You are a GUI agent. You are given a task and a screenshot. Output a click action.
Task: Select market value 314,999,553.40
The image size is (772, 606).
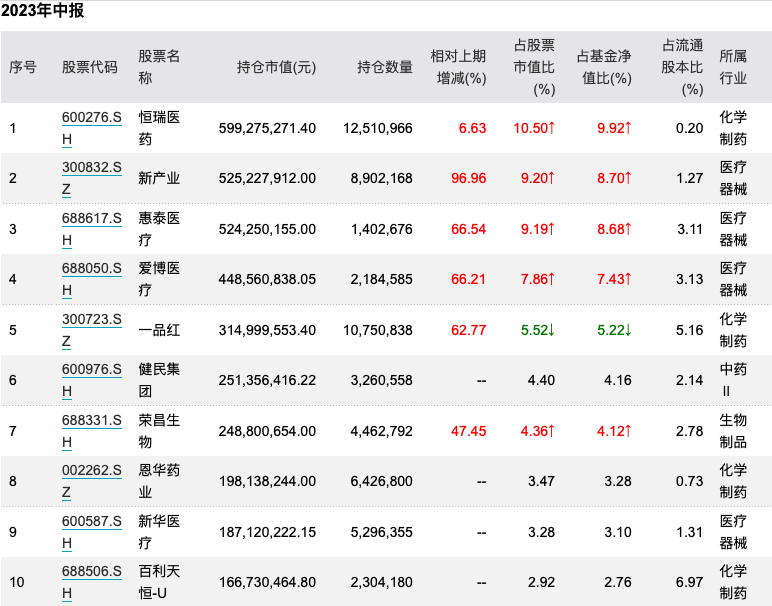tap(267, 330)
